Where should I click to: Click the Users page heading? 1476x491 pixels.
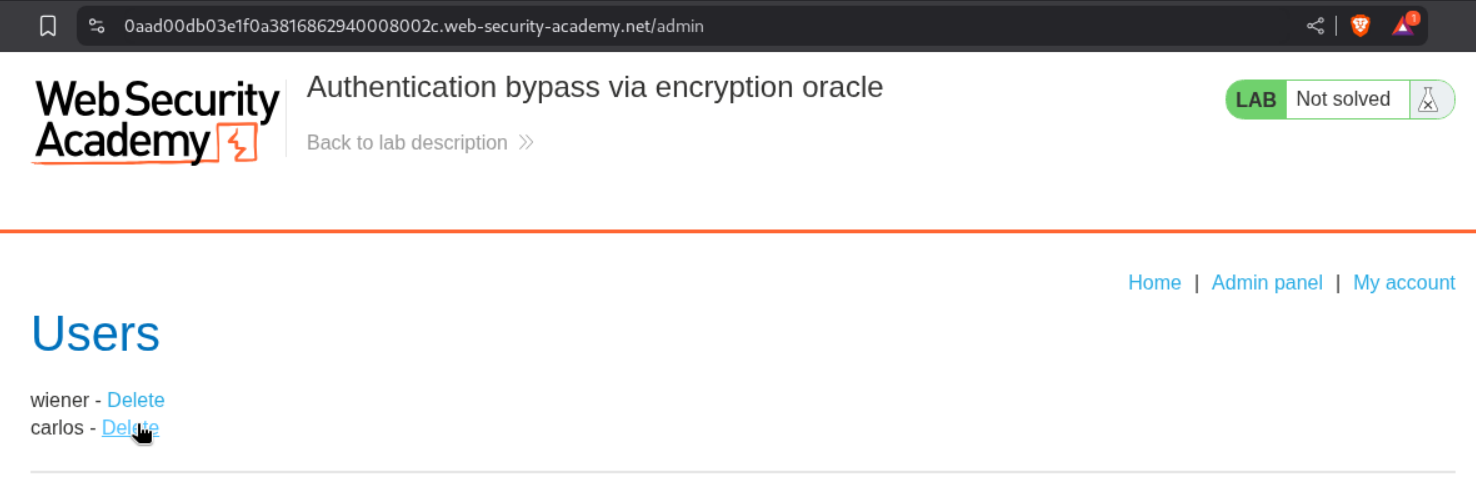coord(96,333)
